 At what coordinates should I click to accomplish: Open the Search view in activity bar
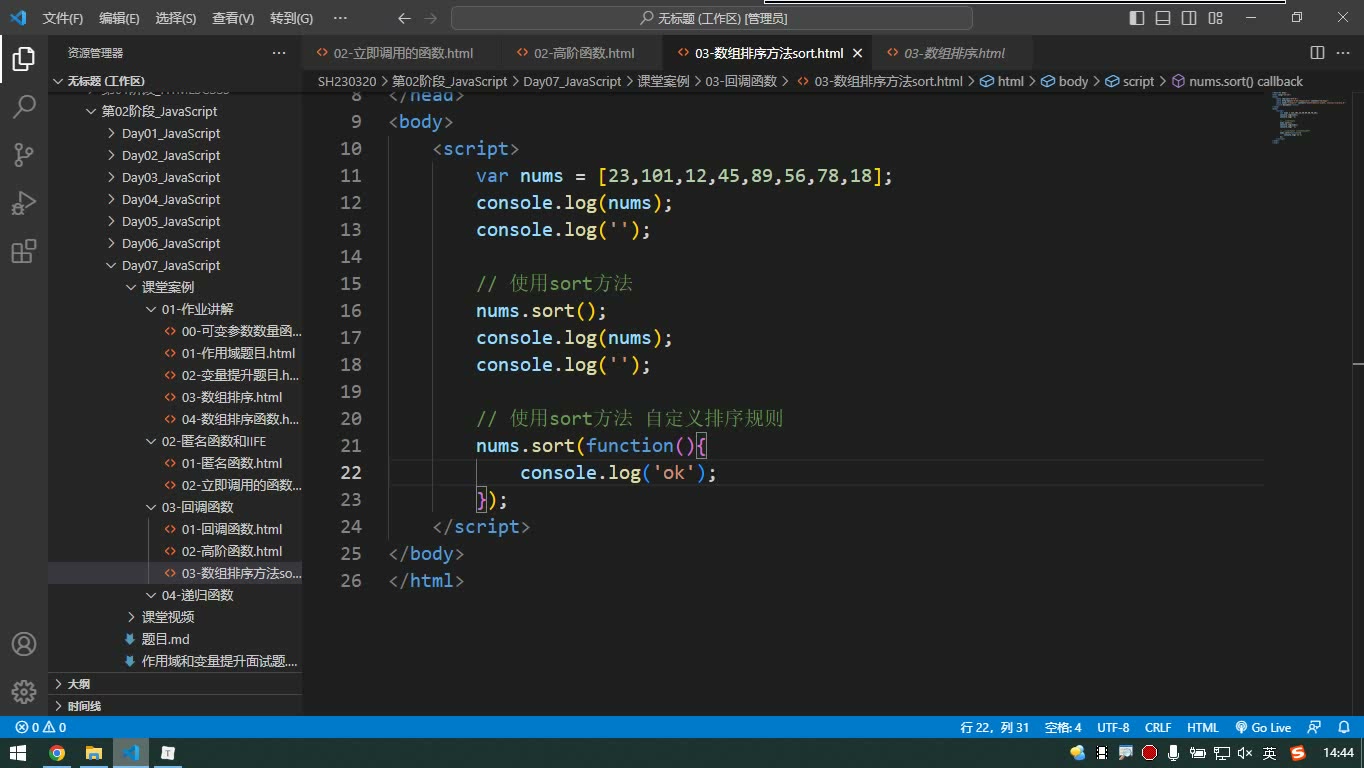[24, 106]
